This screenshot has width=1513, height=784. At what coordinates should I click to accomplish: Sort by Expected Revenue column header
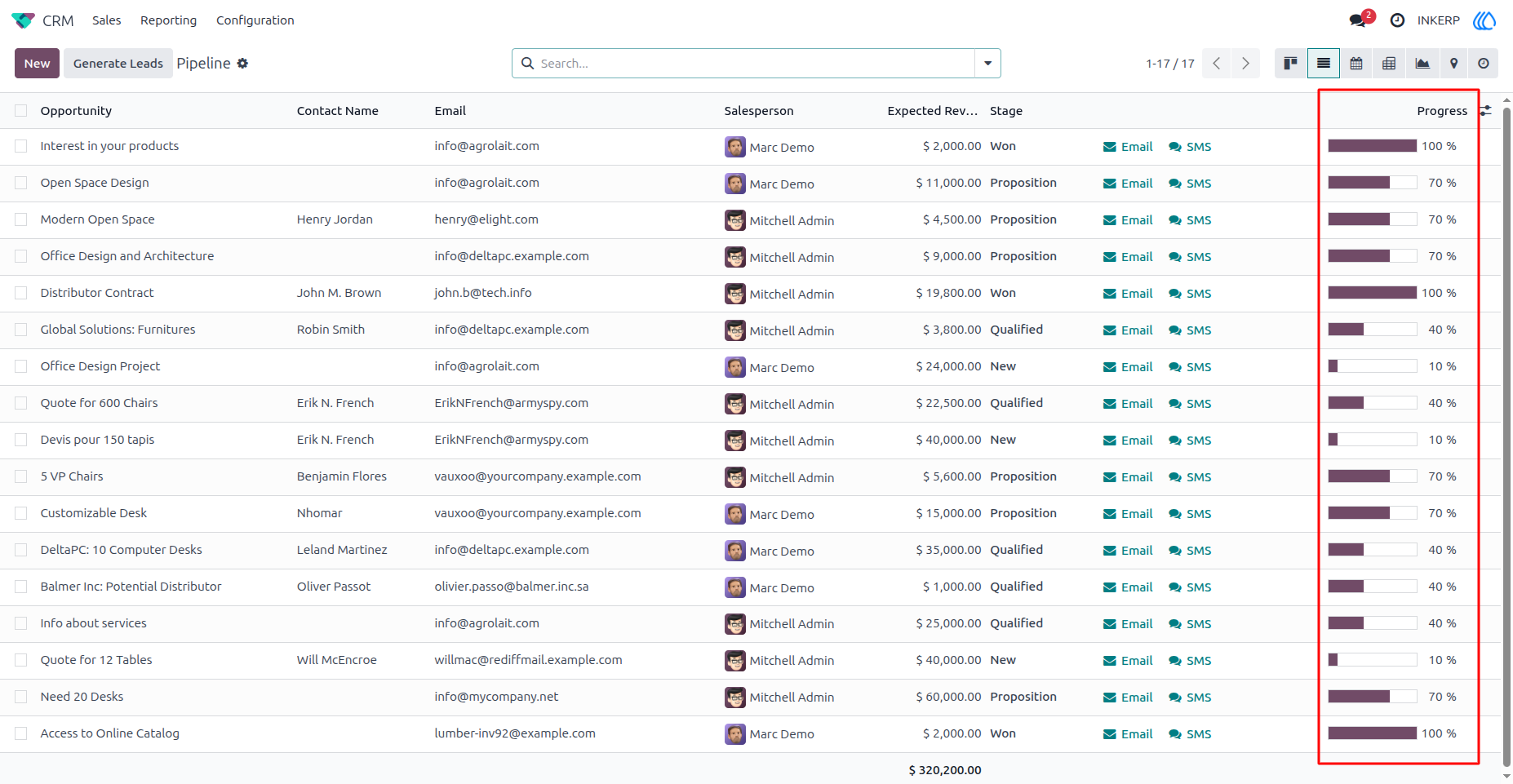point(932,111)
